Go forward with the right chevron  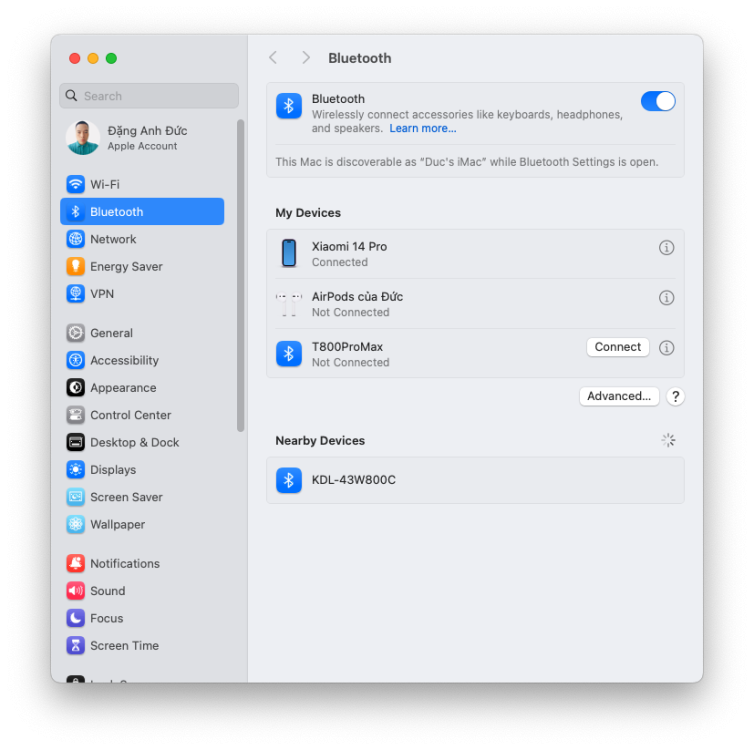pos(306,58)
